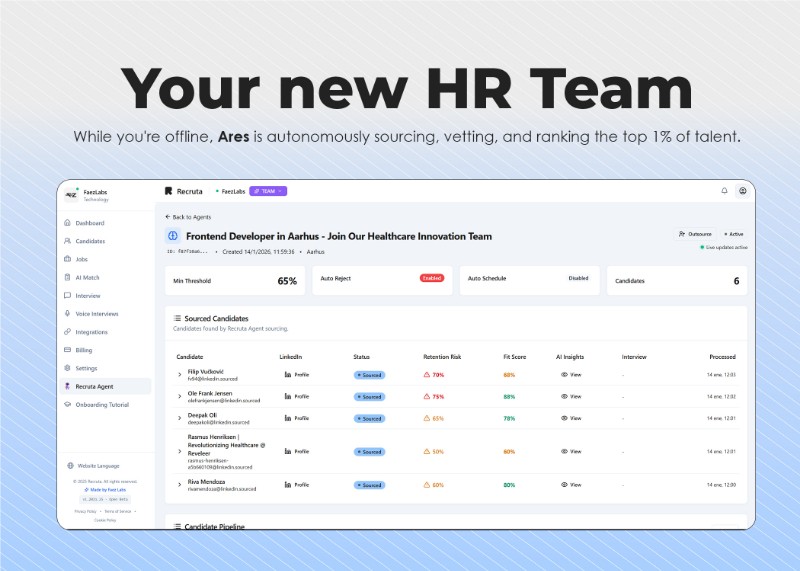
Task: Expand the Filip Vučković row
Action: (x=180, y=375)
